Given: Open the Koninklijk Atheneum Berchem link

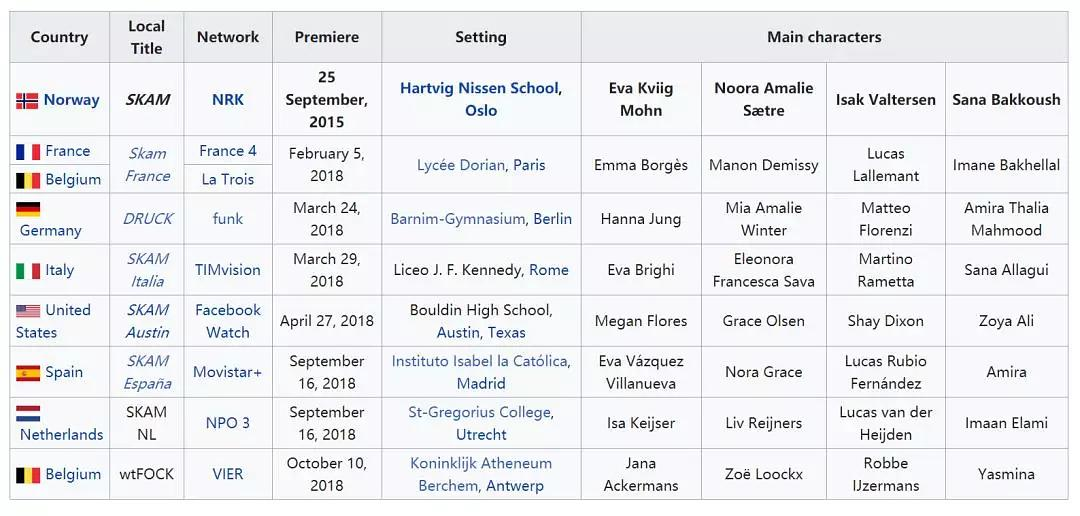Looking at the screenshot, I should 481,463.
